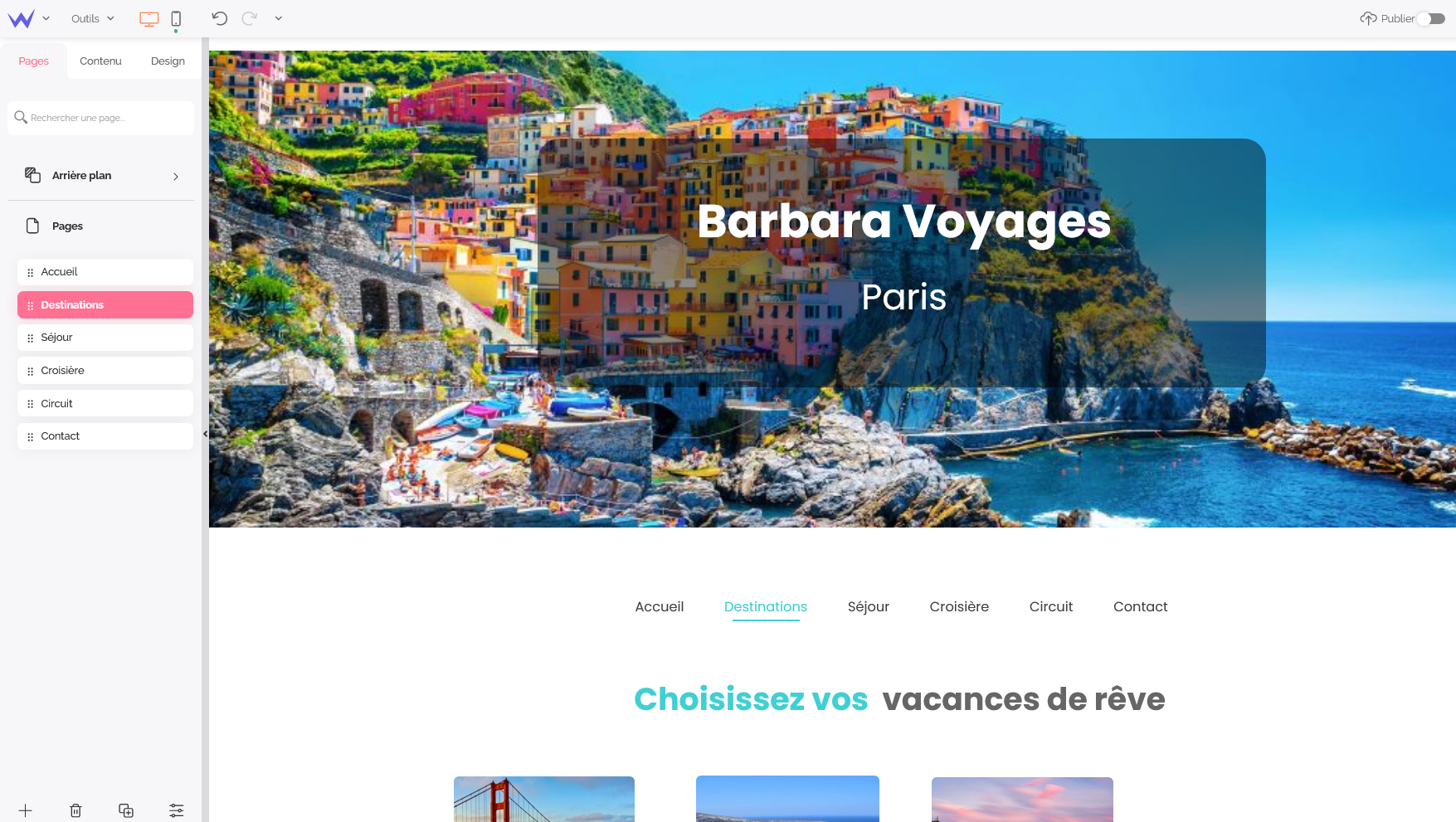This screenshot has height=822, width=1456.
Task: Collapse the left sidebar panel
Action: (x=206, y=434)
